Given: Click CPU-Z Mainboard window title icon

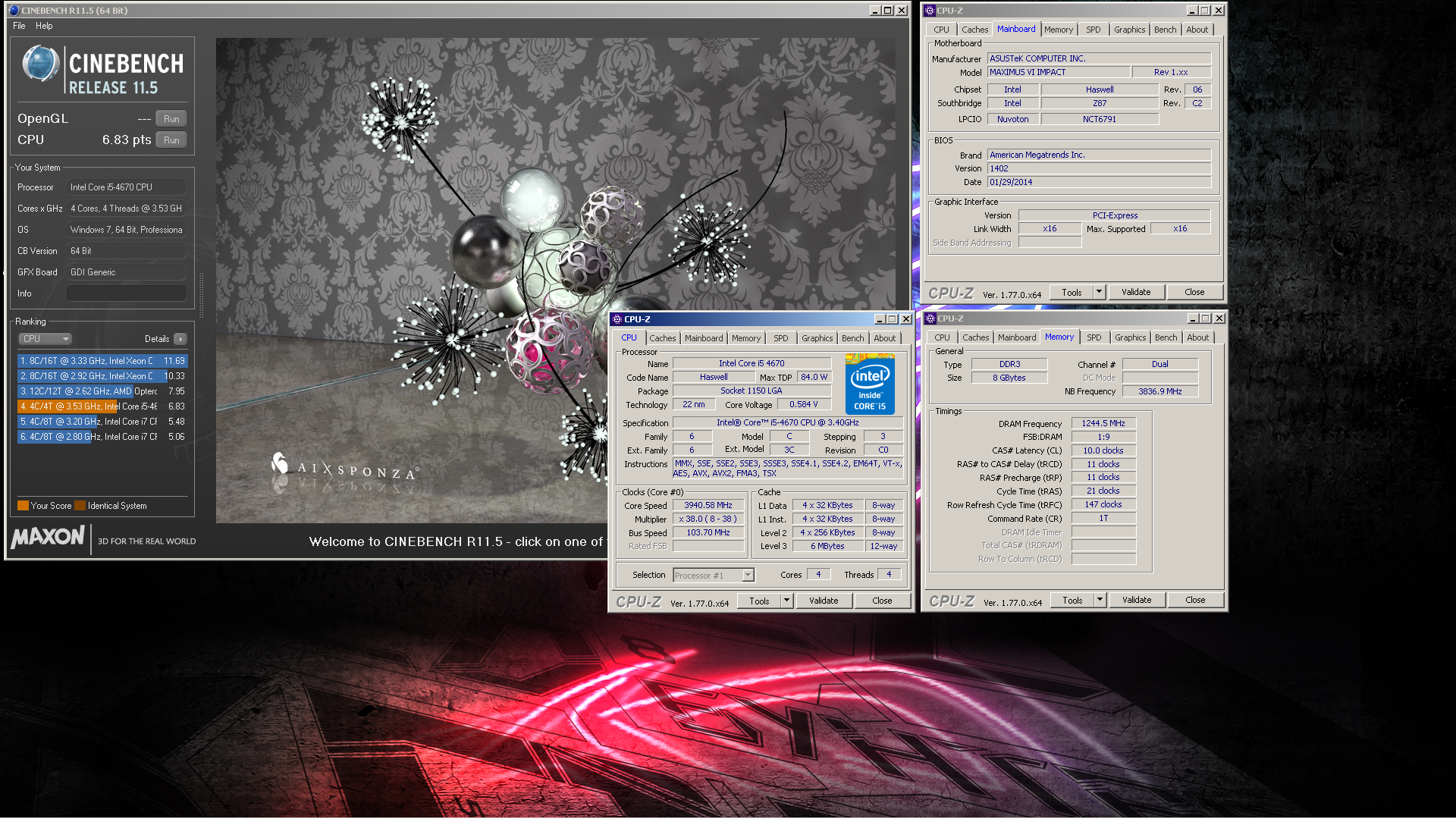Looking at the screenshot, I should 930,11.
